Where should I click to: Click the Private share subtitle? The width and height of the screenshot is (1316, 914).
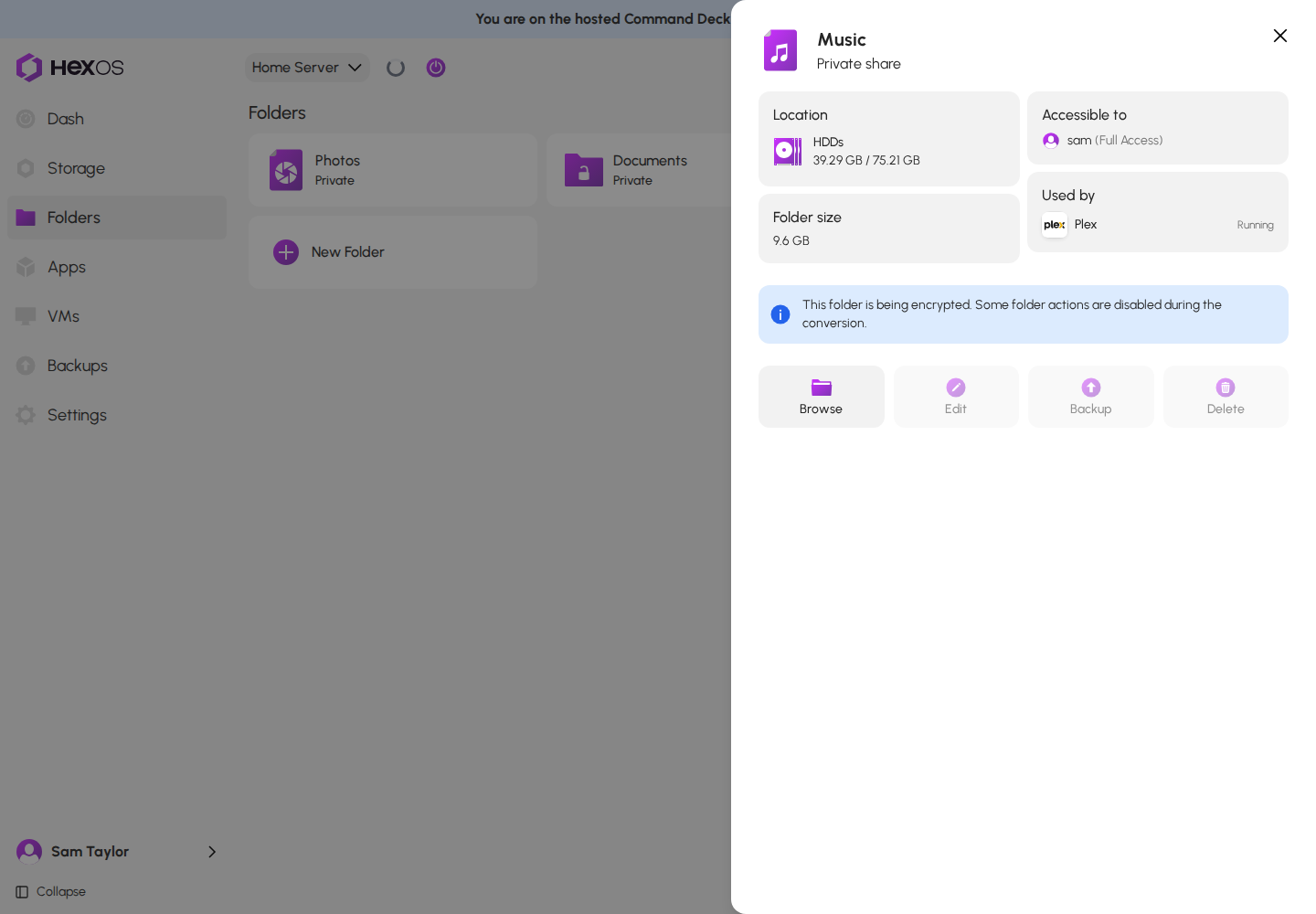(x=859, y=64)
